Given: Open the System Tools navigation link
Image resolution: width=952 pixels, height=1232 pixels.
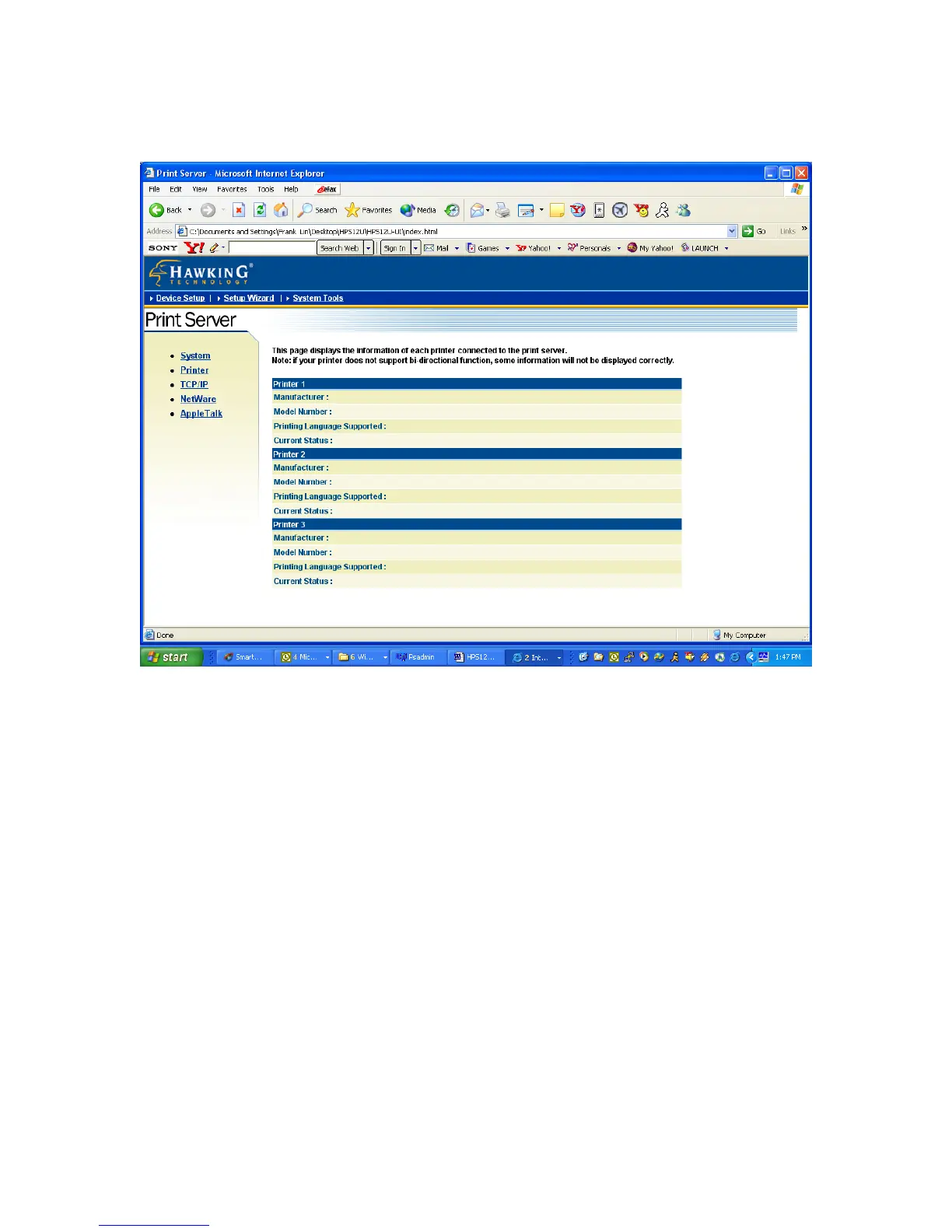Looking at the screenshot, I should pos(318,298).
